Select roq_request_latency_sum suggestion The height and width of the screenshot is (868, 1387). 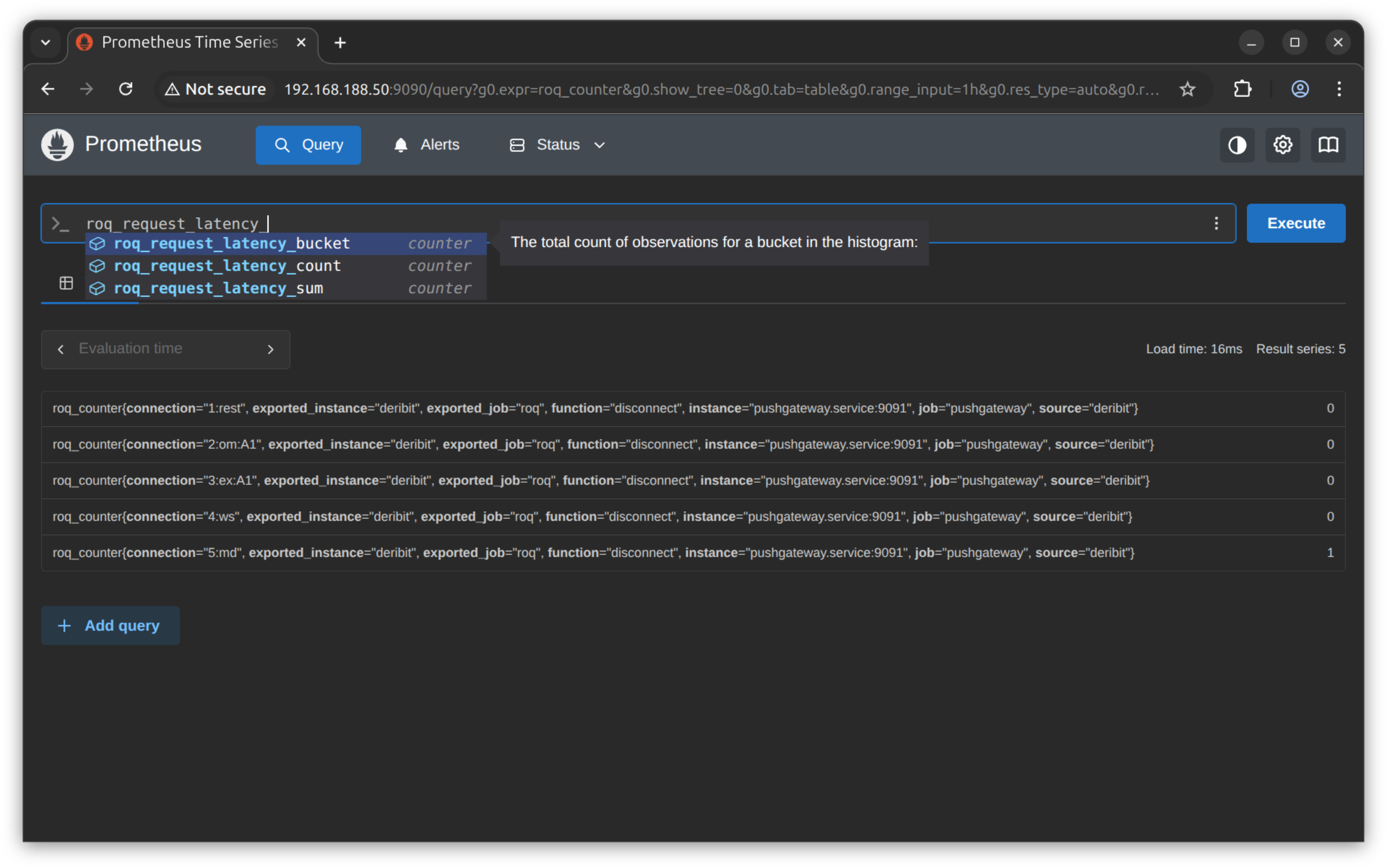coord(286,288)
